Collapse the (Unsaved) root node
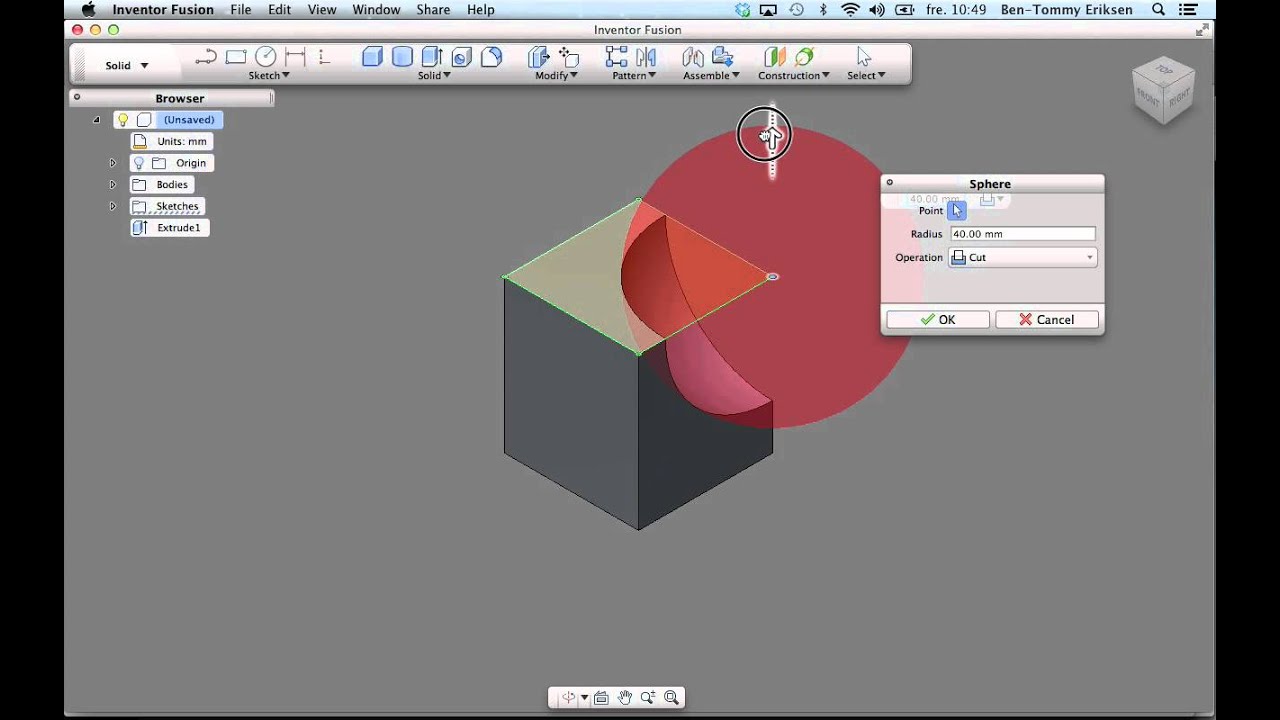The image size is (1280, 720). 96,120
